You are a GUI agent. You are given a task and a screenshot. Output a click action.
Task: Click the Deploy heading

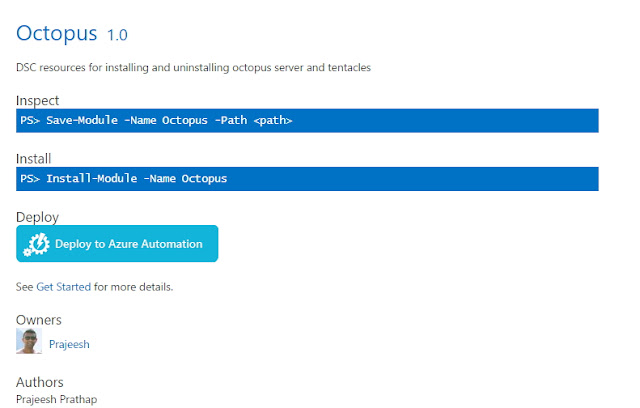38,217
